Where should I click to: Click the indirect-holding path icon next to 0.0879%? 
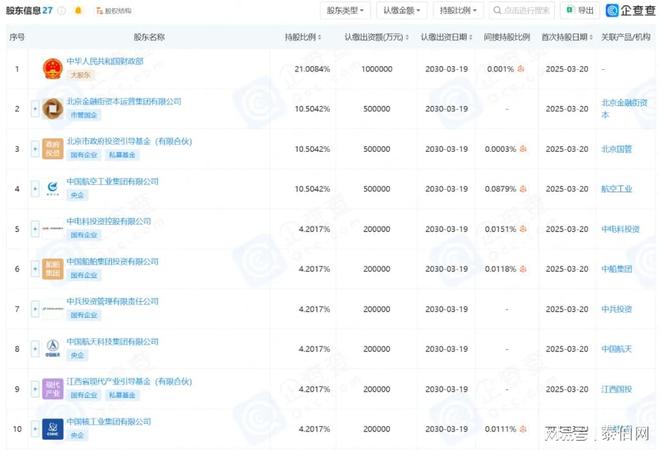(x=523, y=189)
